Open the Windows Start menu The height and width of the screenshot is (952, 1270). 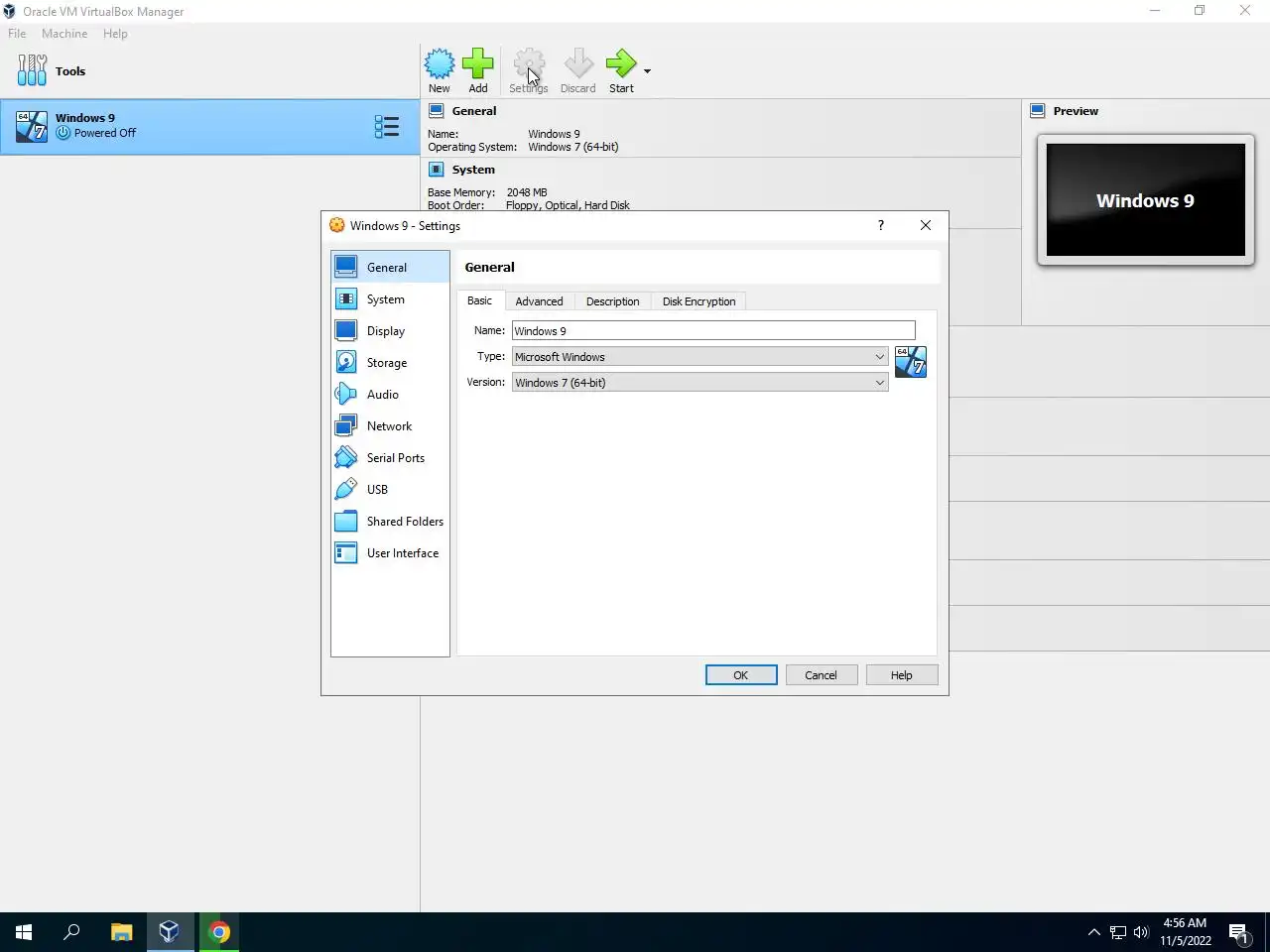pos(24,932)
